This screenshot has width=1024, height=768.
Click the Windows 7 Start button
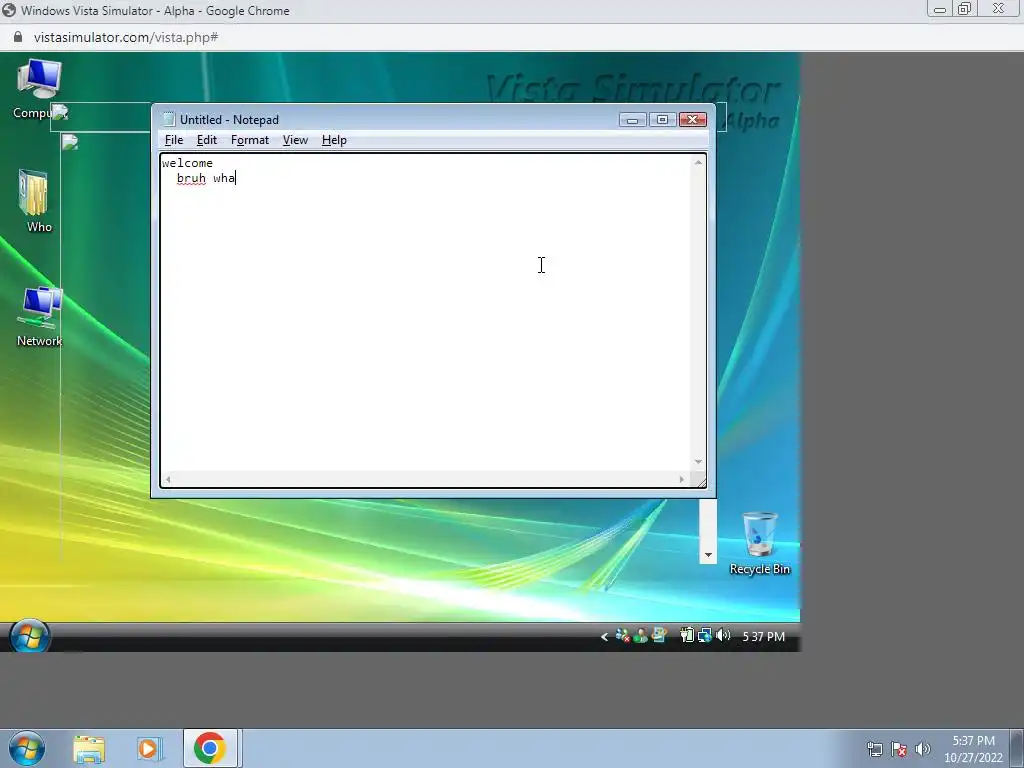click(27, 748)
